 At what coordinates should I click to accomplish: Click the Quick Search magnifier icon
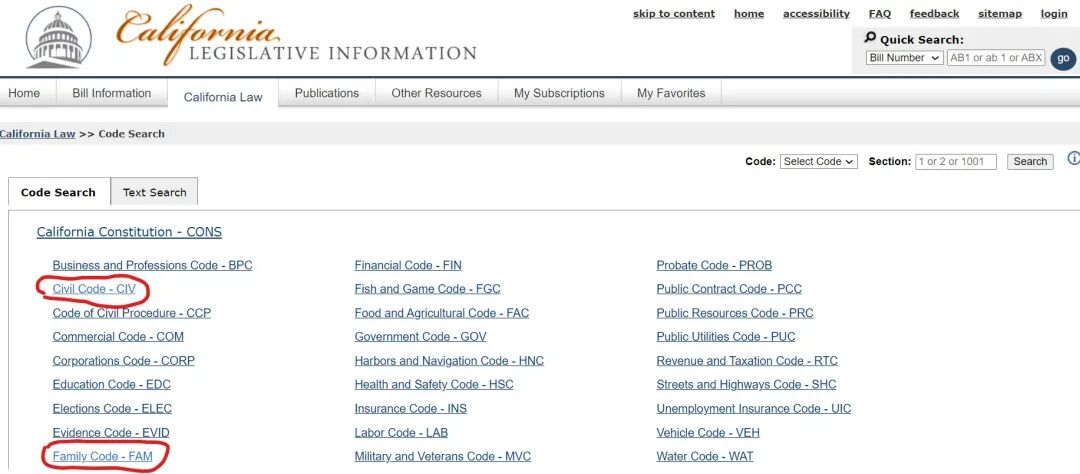click(871, 38)
